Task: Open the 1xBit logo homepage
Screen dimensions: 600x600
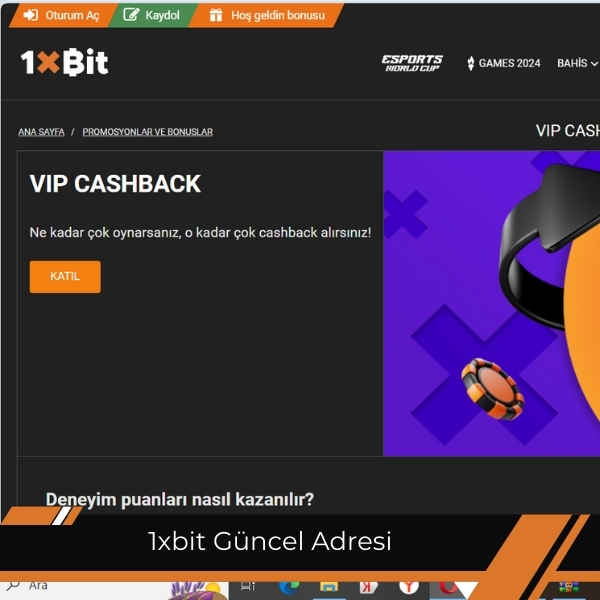Action: point(65,62)
